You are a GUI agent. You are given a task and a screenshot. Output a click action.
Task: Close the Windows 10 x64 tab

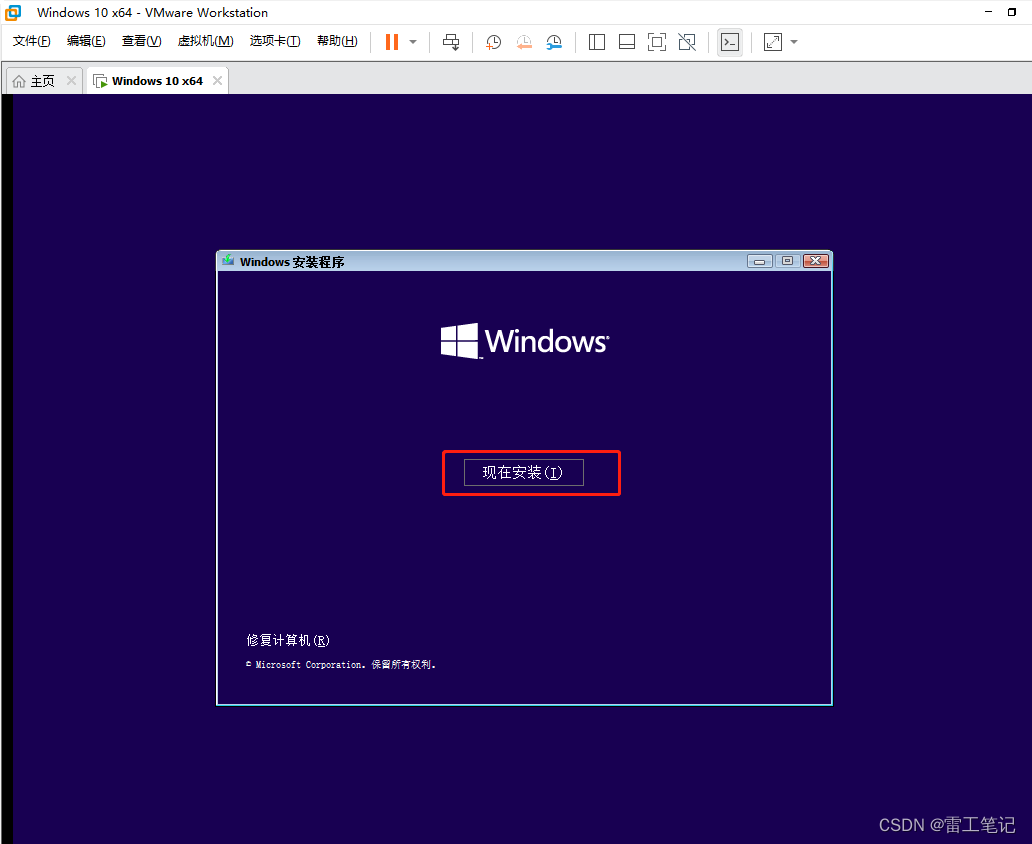tap(217, 80)
